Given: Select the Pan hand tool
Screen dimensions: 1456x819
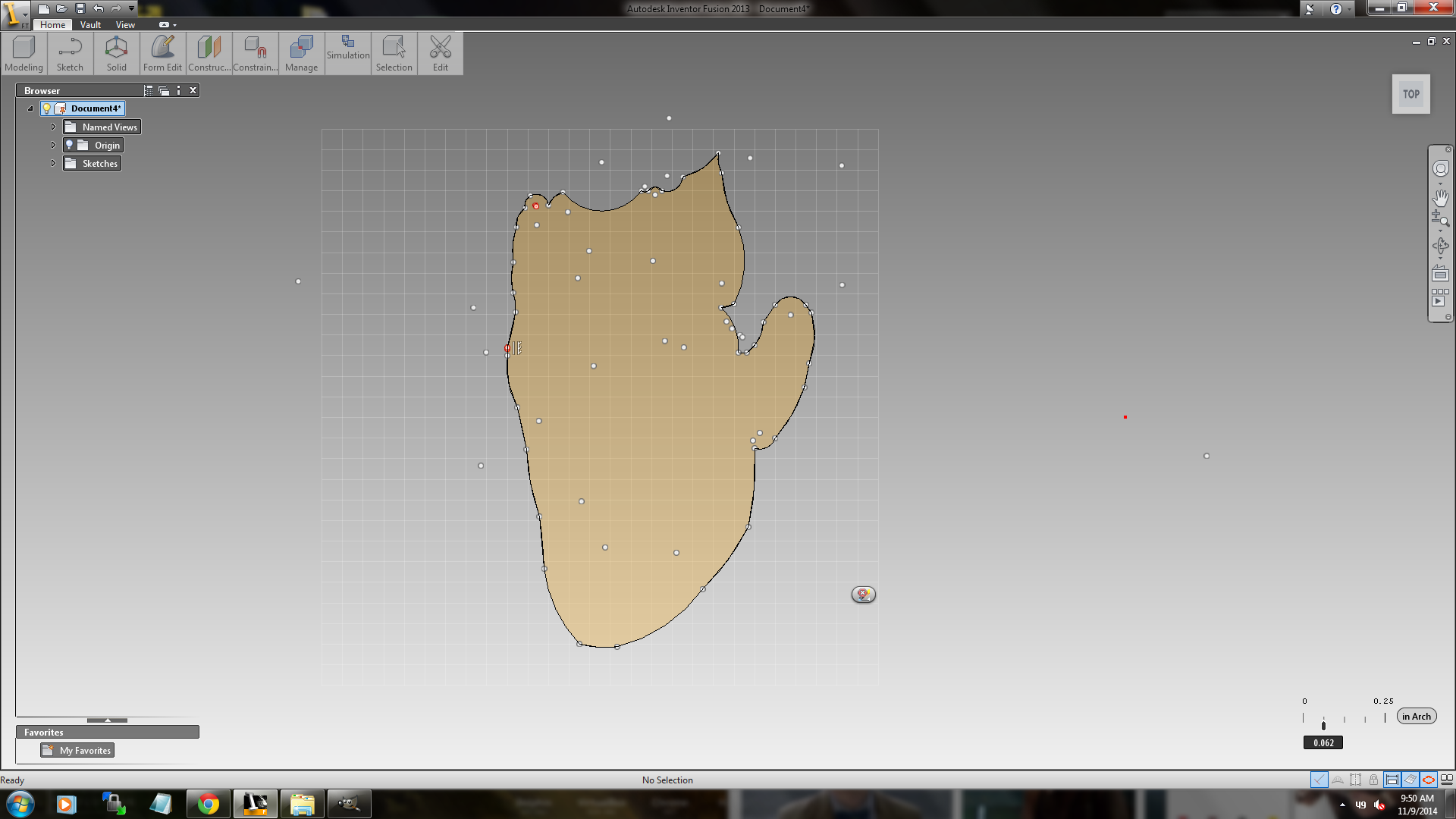Looking at the screenshot, I should [1440, 197].
